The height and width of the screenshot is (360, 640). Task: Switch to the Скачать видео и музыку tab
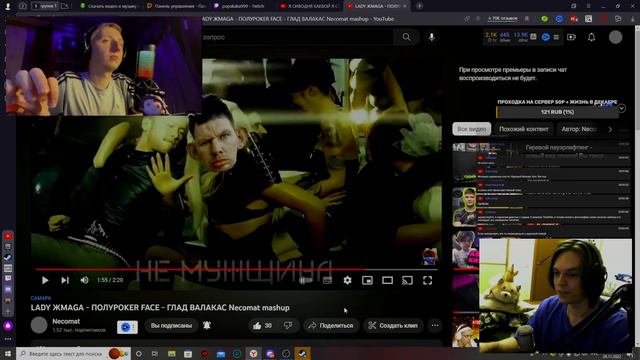point(108,6)
